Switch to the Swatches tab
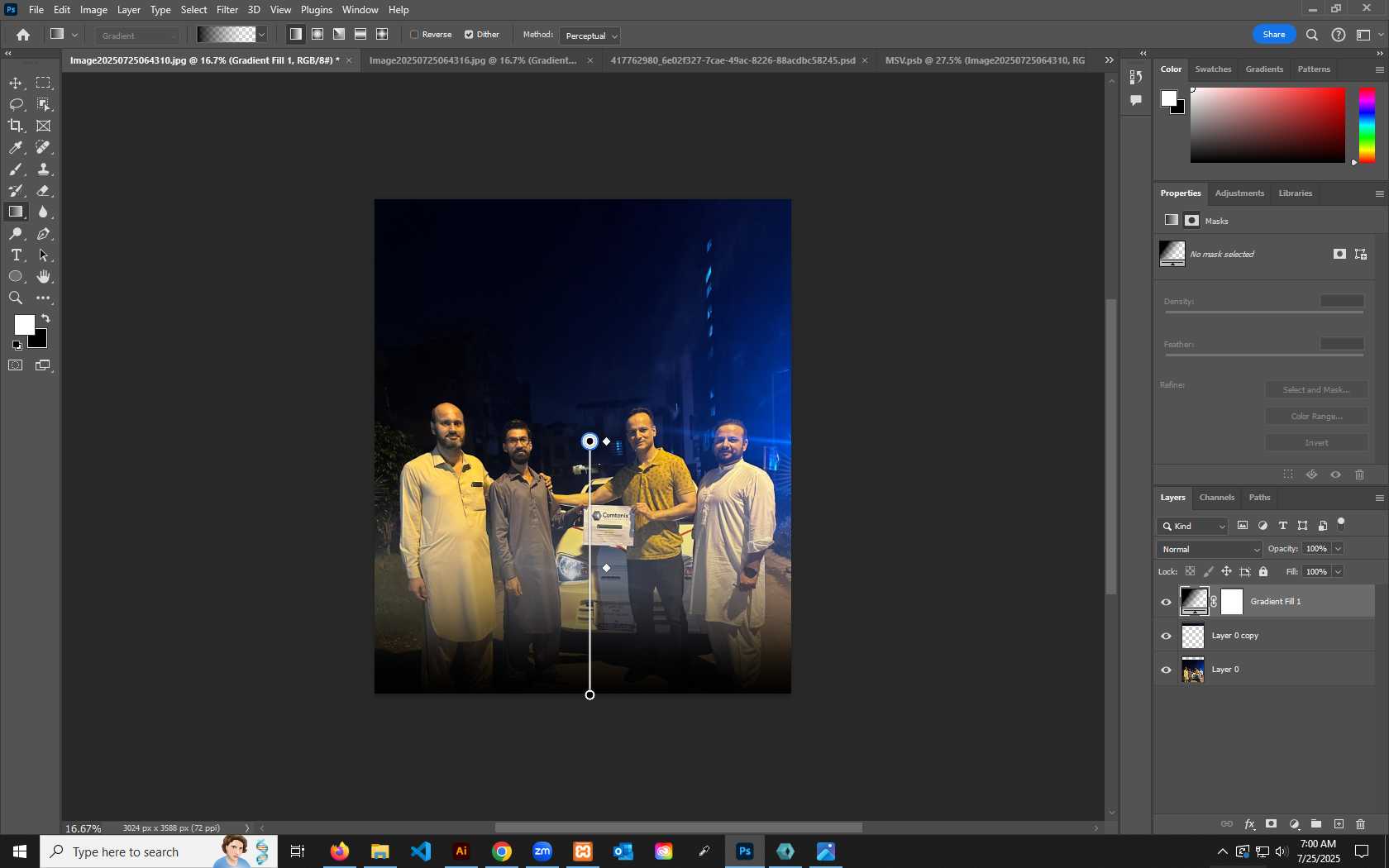1389x868 pixels. (1213, 69)
